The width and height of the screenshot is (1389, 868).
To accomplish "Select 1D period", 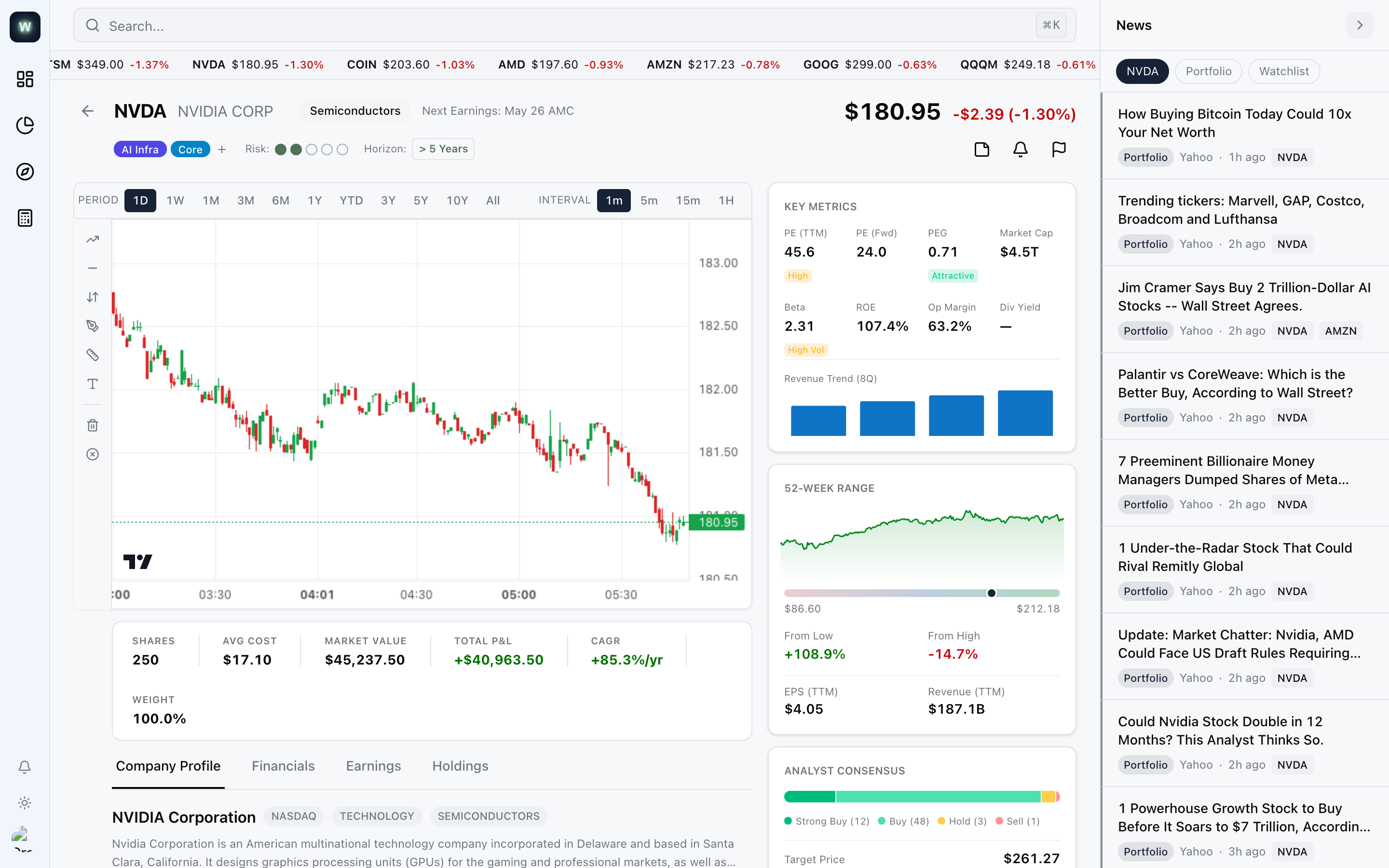I will pyautogui.click(x=140, y=200).
